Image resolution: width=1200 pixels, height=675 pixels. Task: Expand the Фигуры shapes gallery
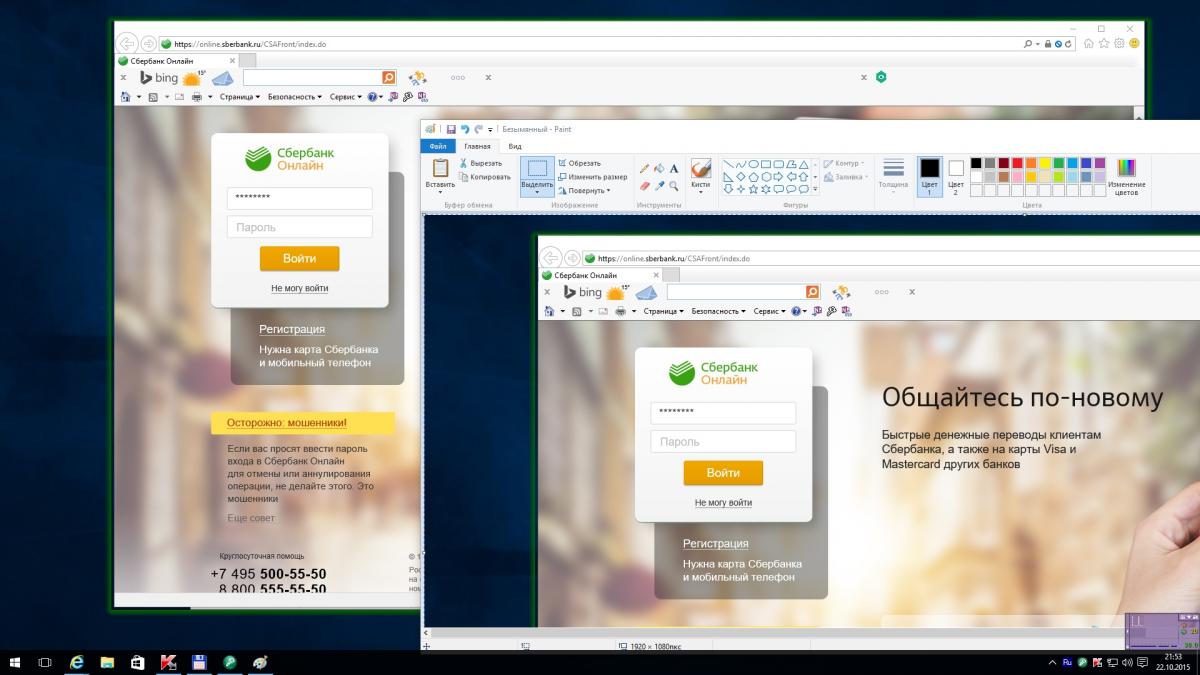click(815, 188)
